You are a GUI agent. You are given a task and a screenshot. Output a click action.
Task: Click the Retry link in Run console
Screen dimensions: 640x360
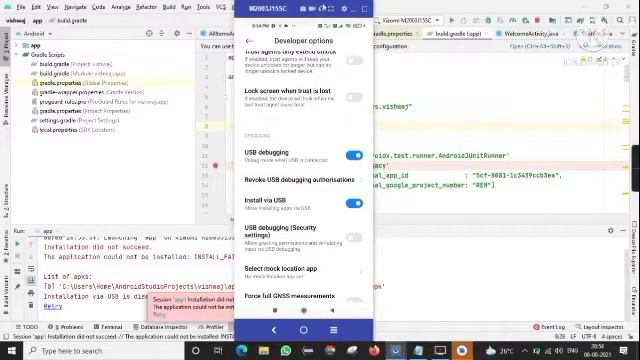click(x=53, y=307)
